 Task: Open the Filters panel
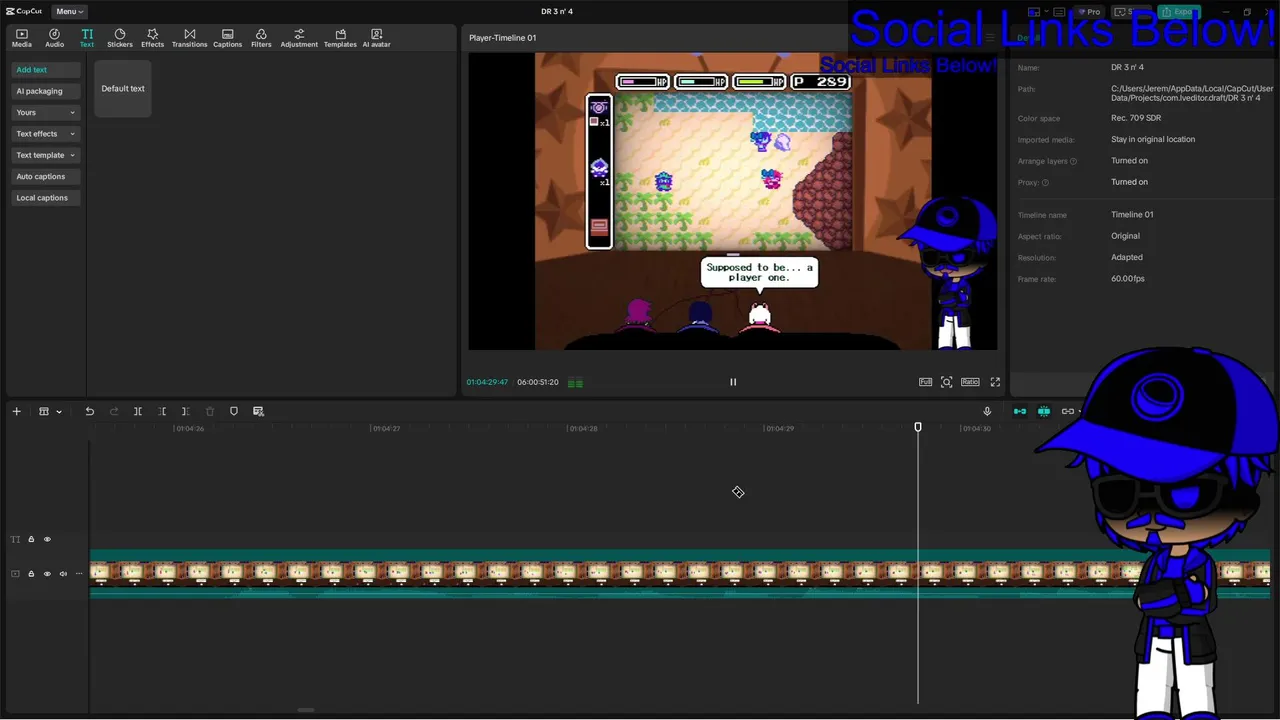tap(261, 38)
